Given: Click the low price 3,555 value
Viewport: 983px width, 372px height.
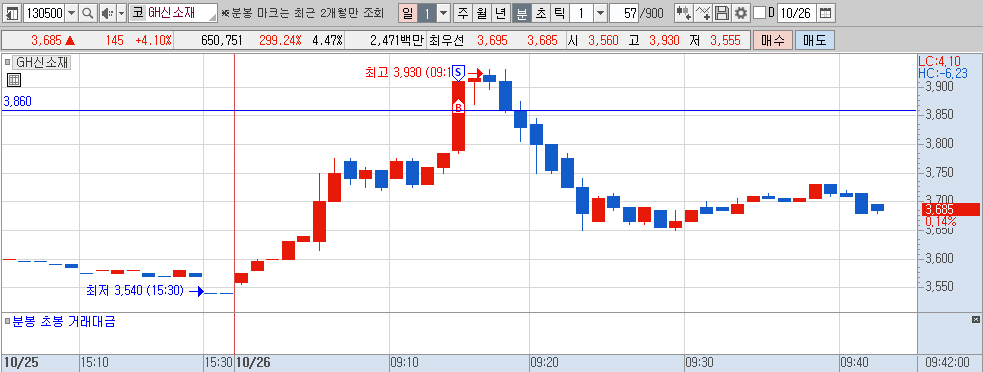Looking at the screenshot, I should tap(726, 41).
